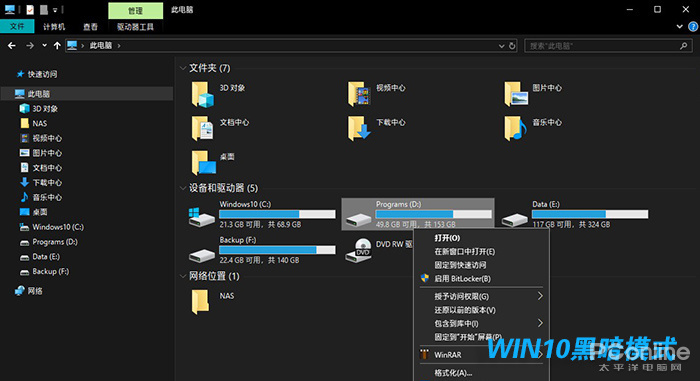Click the search 此电脑 input box
The image size is (700, 381).
tap(608, 46)
